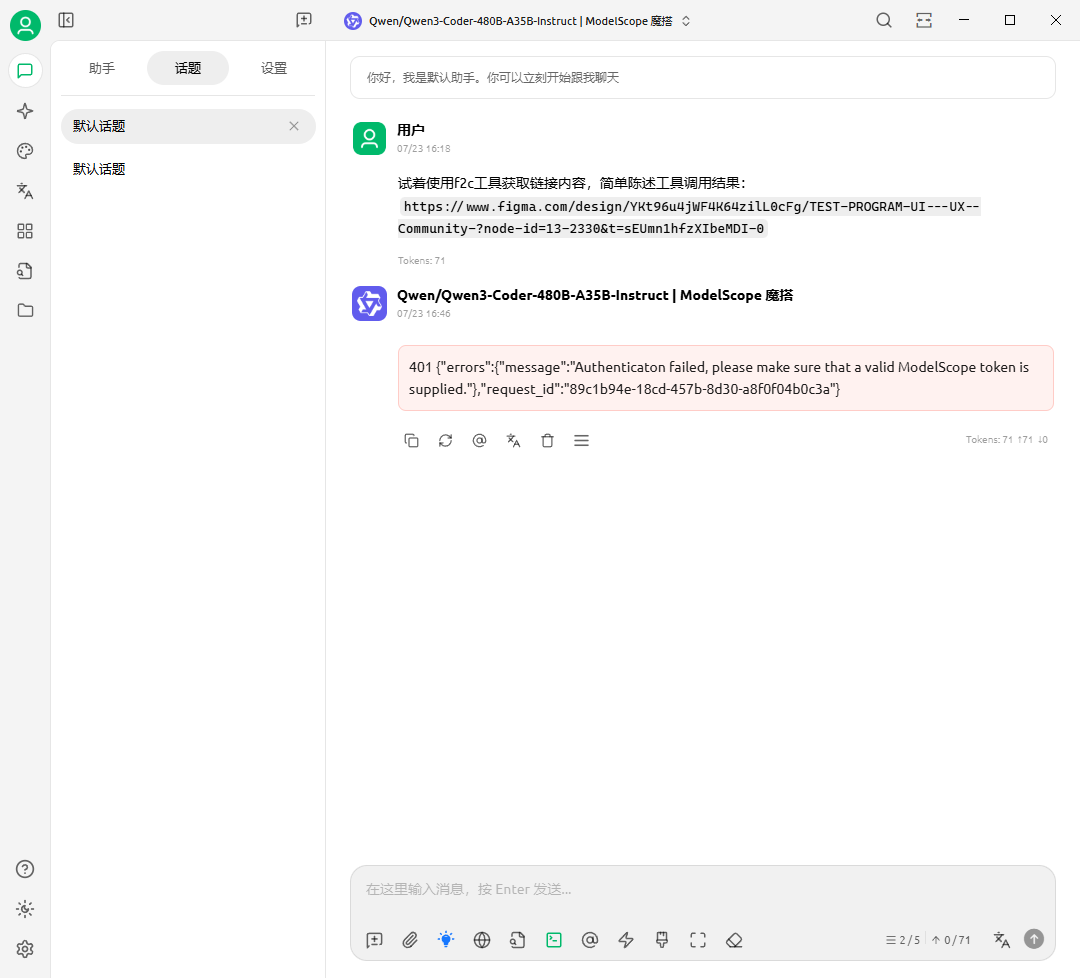Click the 用户 message avatar
The image size is (1080, 978).
coord(369,138)
